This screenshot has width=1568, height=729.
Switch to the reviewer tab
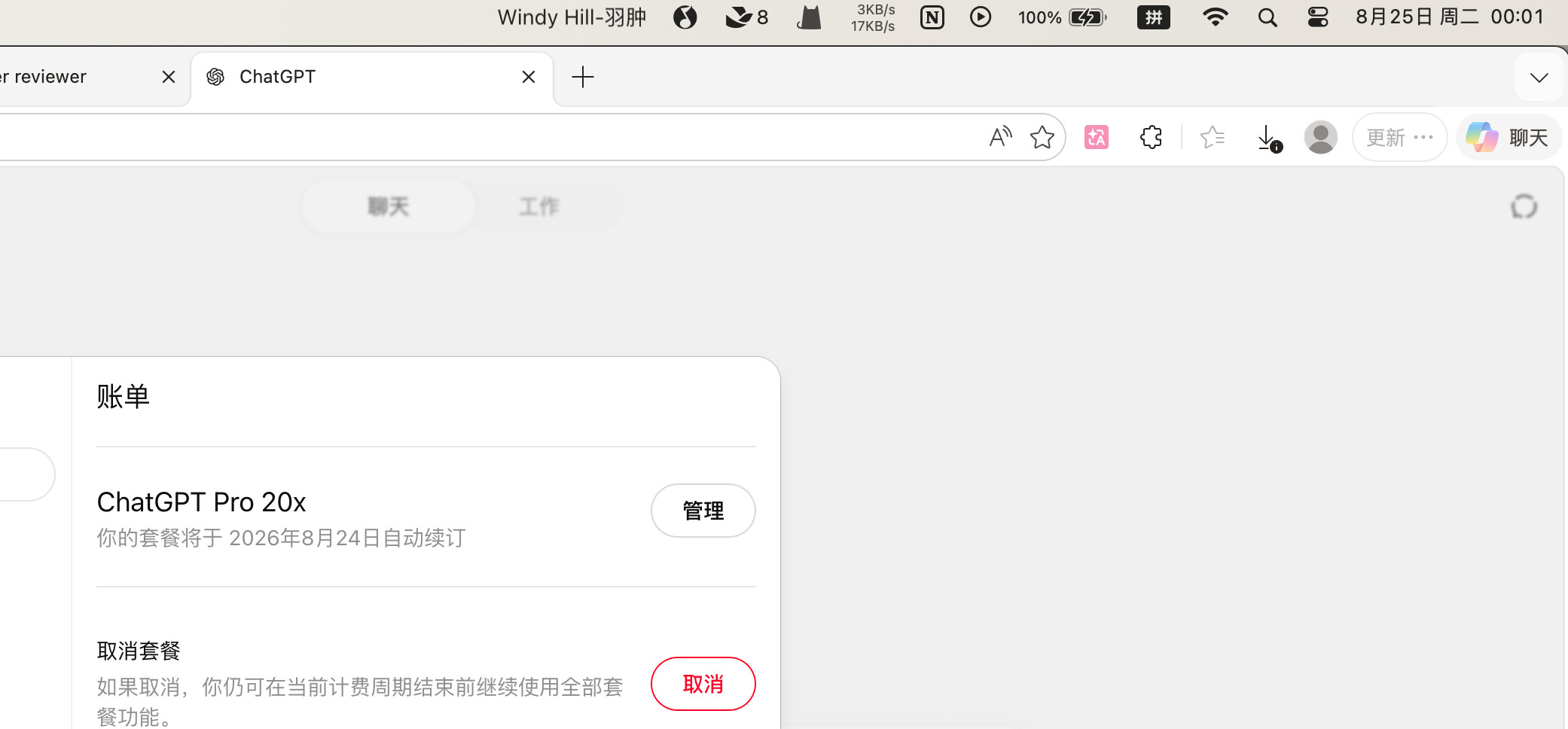(90, 77)
